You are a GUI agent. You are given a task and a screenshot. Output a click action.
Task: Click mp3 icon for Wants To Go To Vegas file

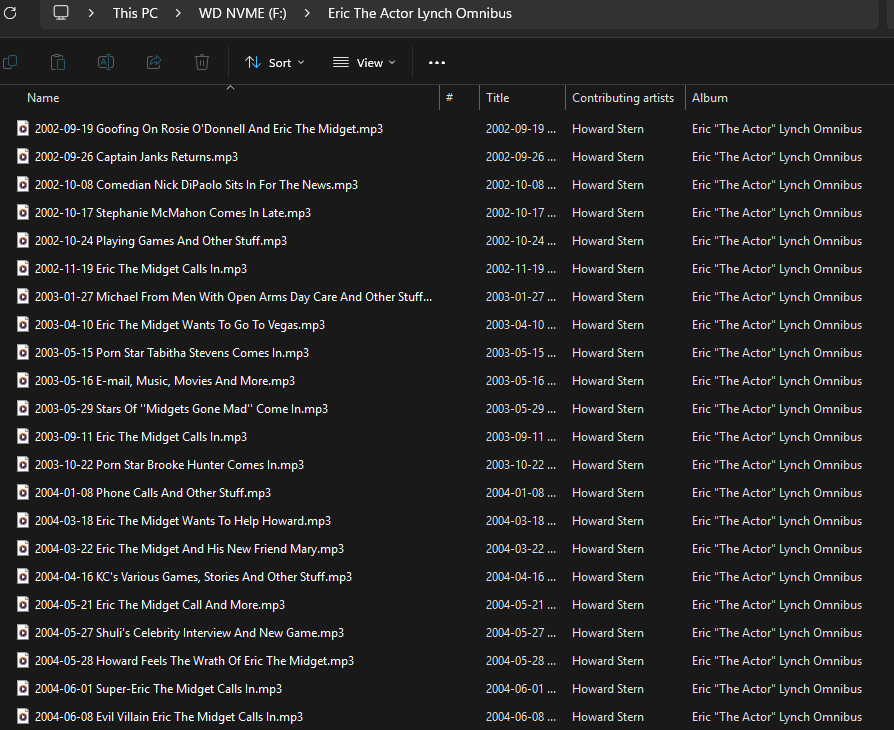click(23, 324)
